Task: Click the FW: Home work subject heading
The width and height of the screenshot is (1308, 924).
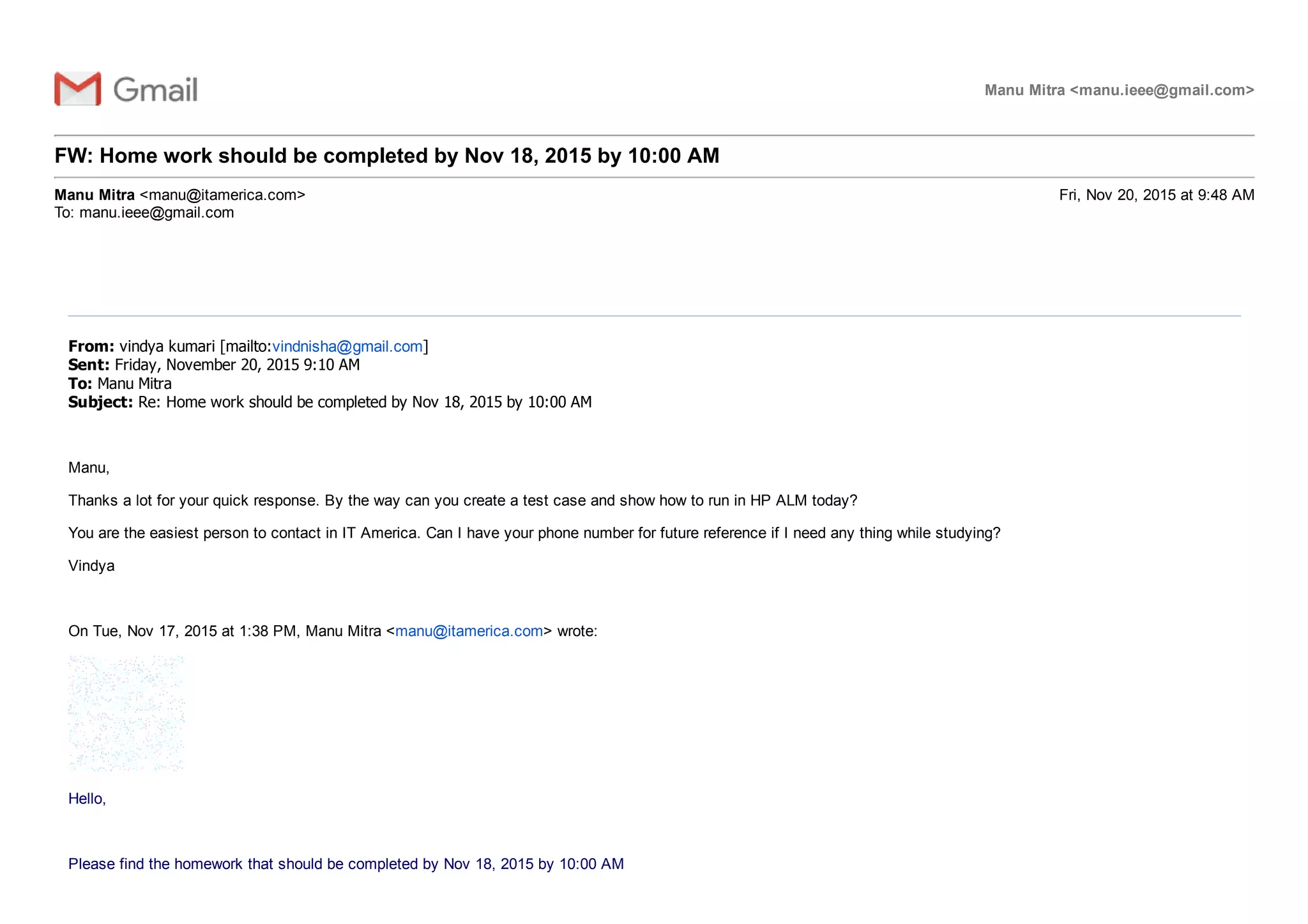Action: click(x=386, y=156)
